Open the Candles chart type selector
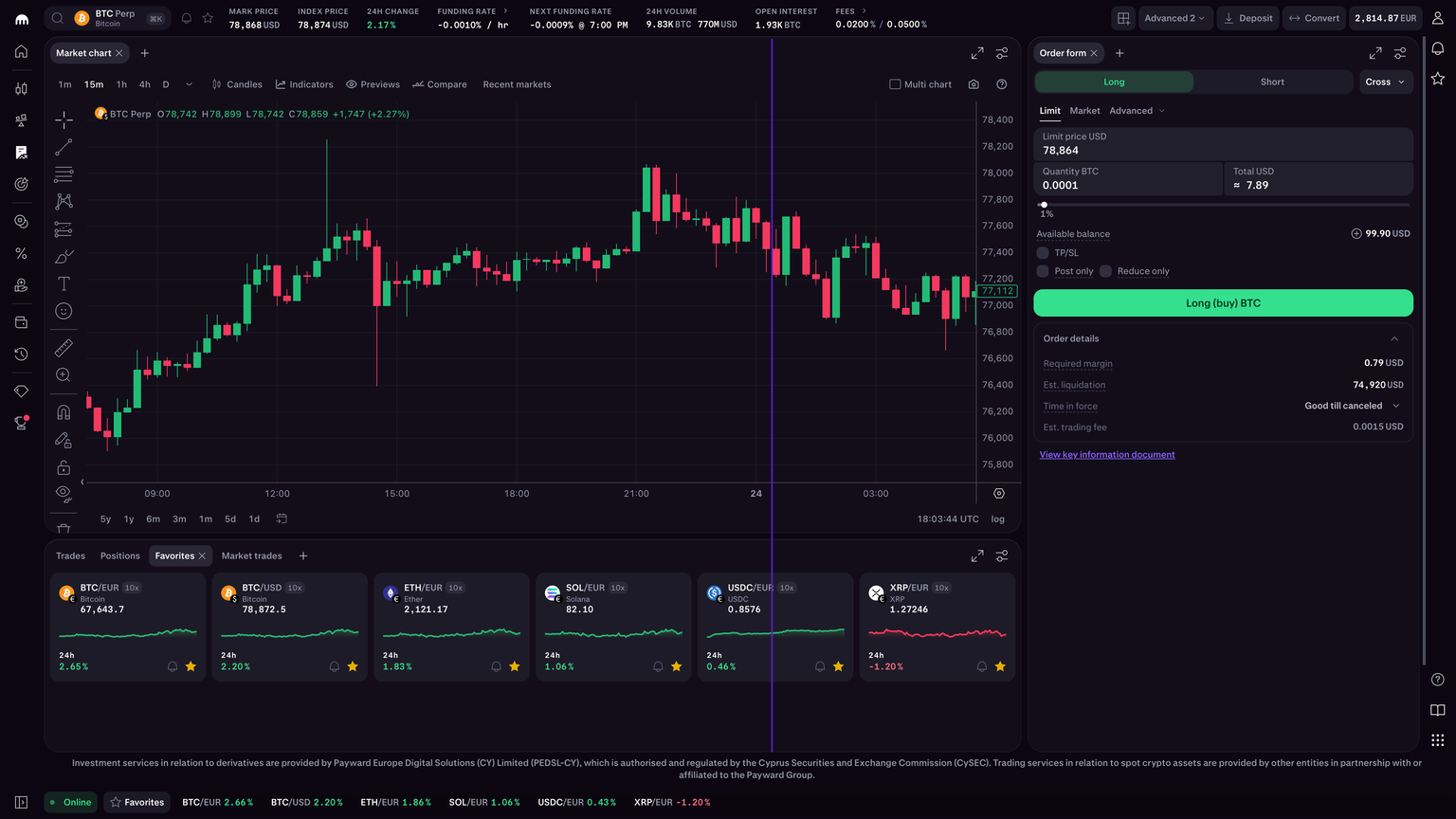 coord(237,84)
